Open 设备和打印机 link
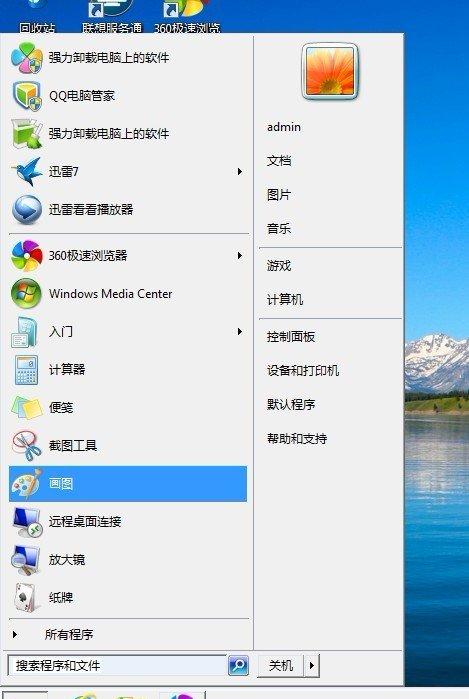 point(303,370)
